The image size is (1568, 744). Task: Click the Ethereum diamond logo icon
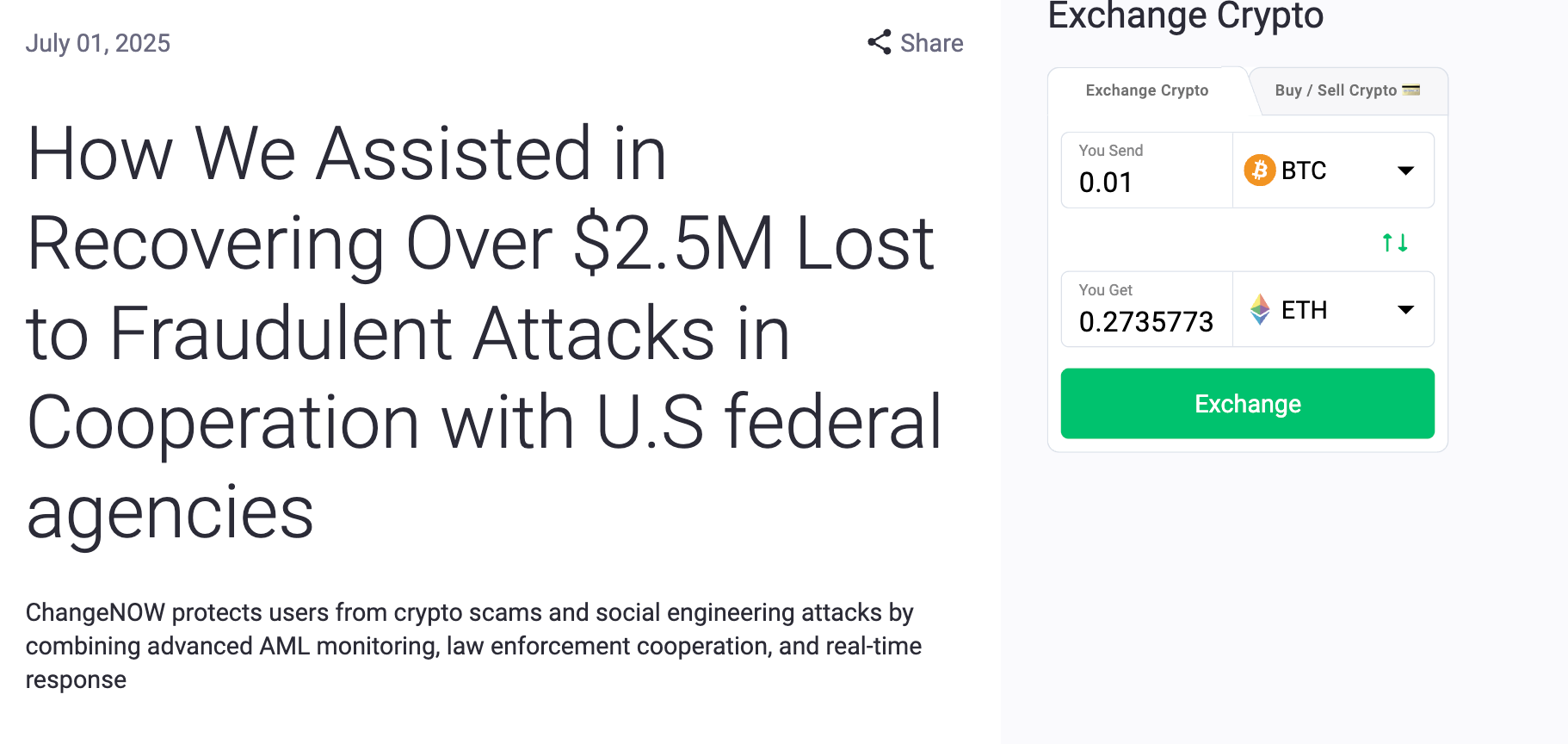coord(1260,310)
